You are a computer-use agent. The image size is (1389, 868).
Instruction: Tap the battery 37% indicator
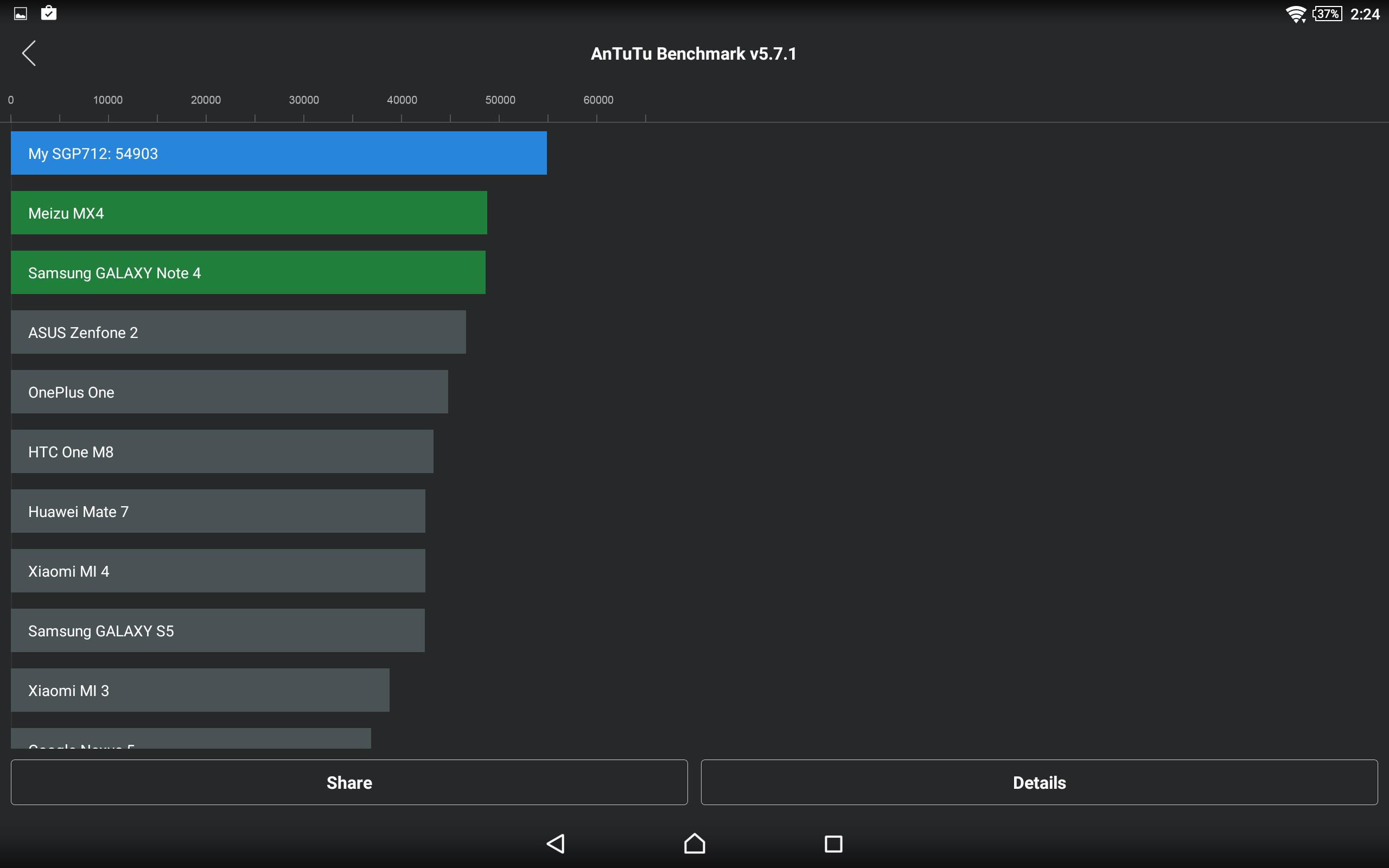click(x=1328, y=14)
